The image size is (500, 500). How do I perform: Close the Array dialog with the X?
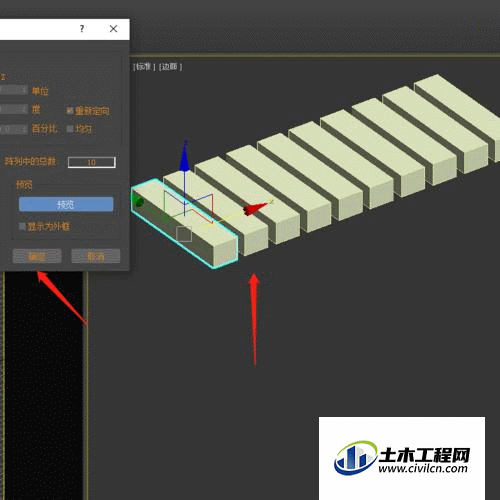pos(113,29)
